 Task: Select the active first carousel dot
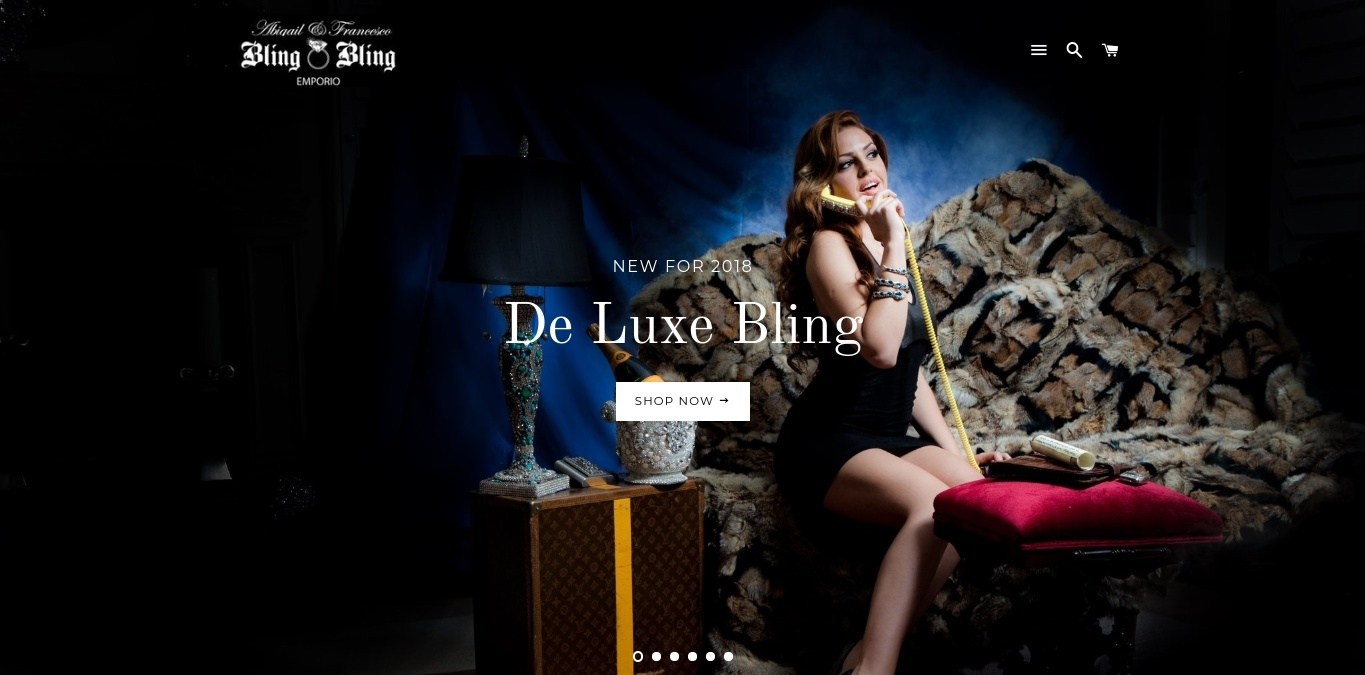click(x=638, y=657)
